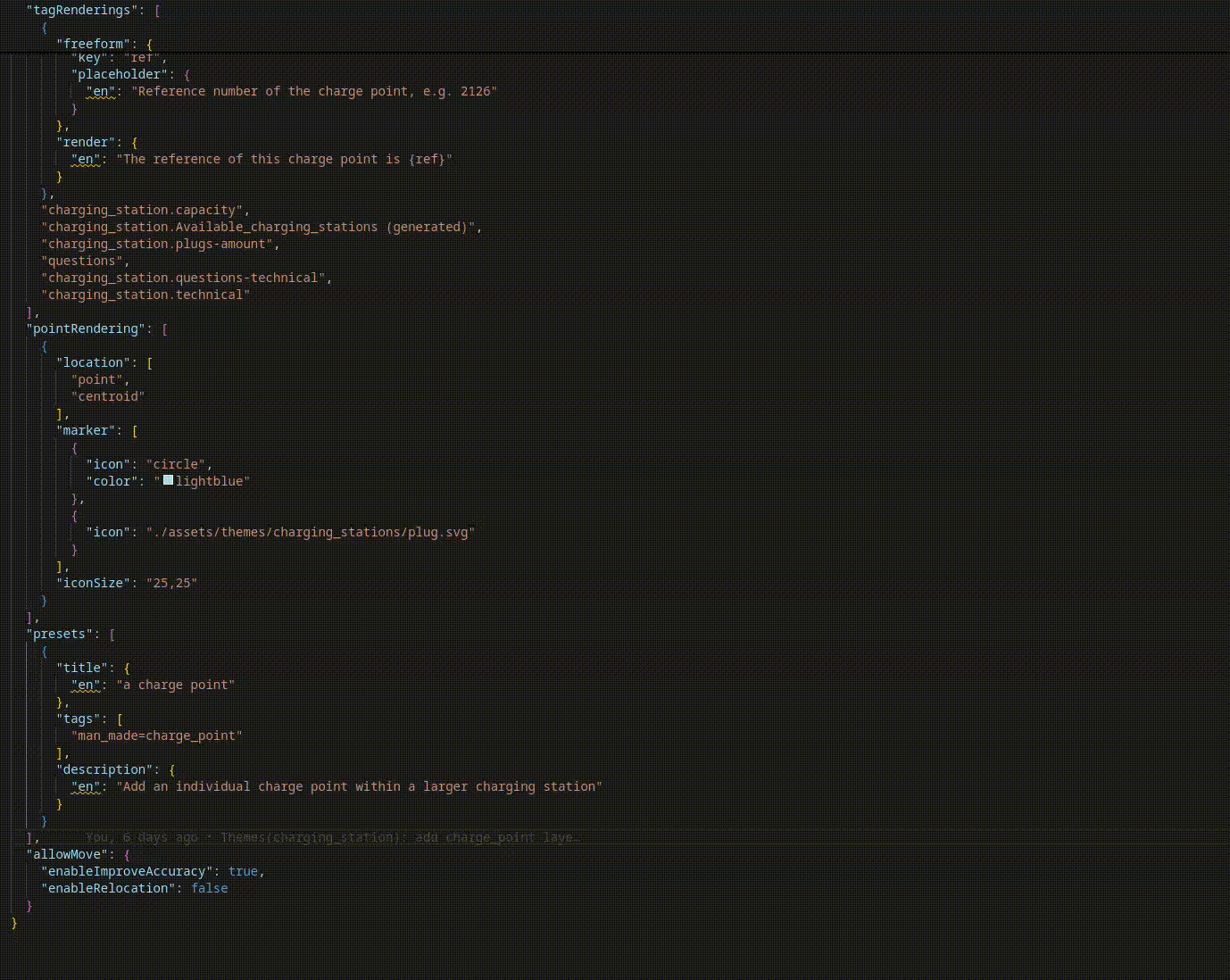Viewport: 1230px width, 980px height.
Task: Click the "tagRenderings" key
Action: click(82, 10)
